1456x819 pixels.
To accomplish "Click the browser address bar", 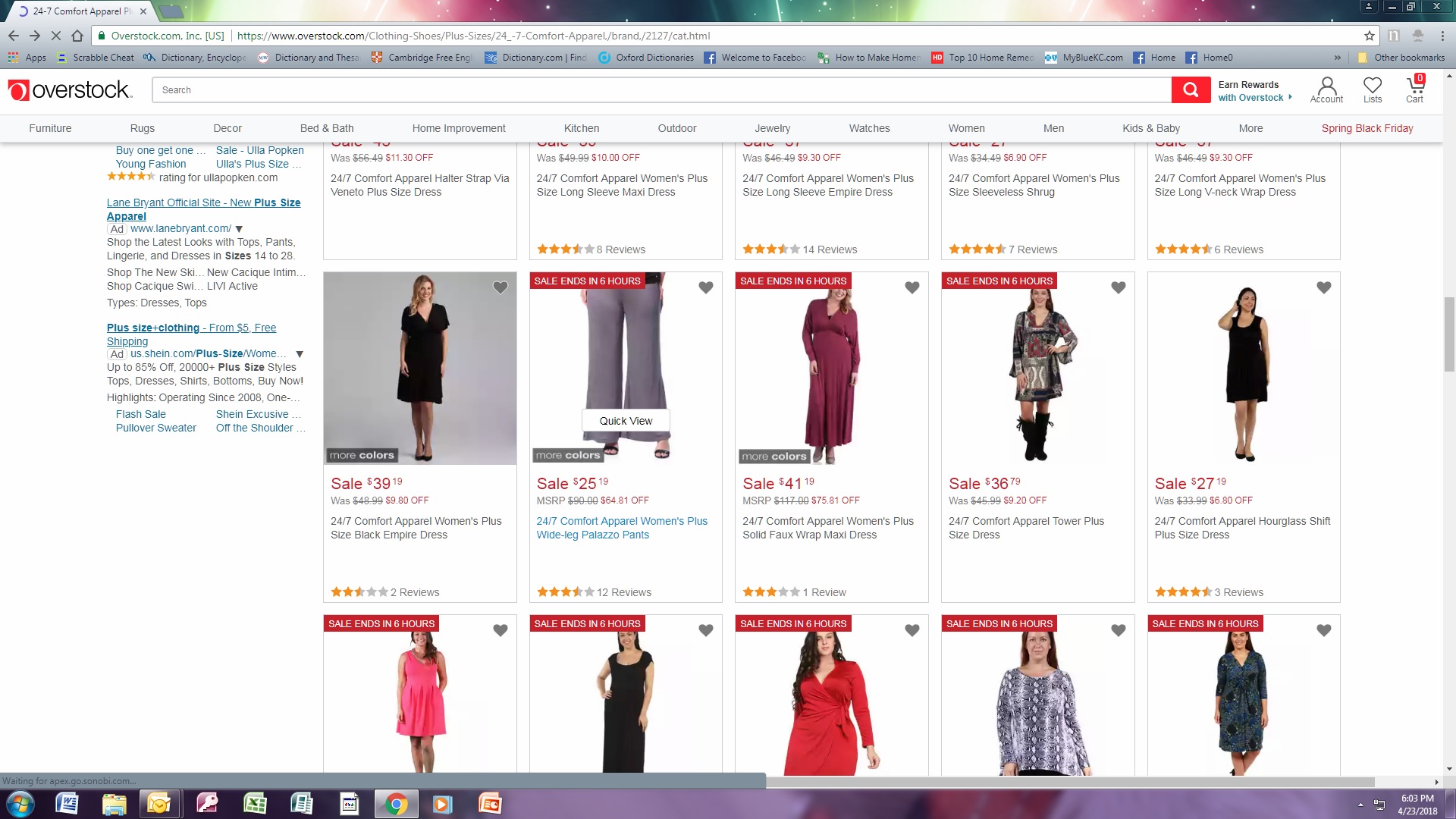I will tap(728, 36).
